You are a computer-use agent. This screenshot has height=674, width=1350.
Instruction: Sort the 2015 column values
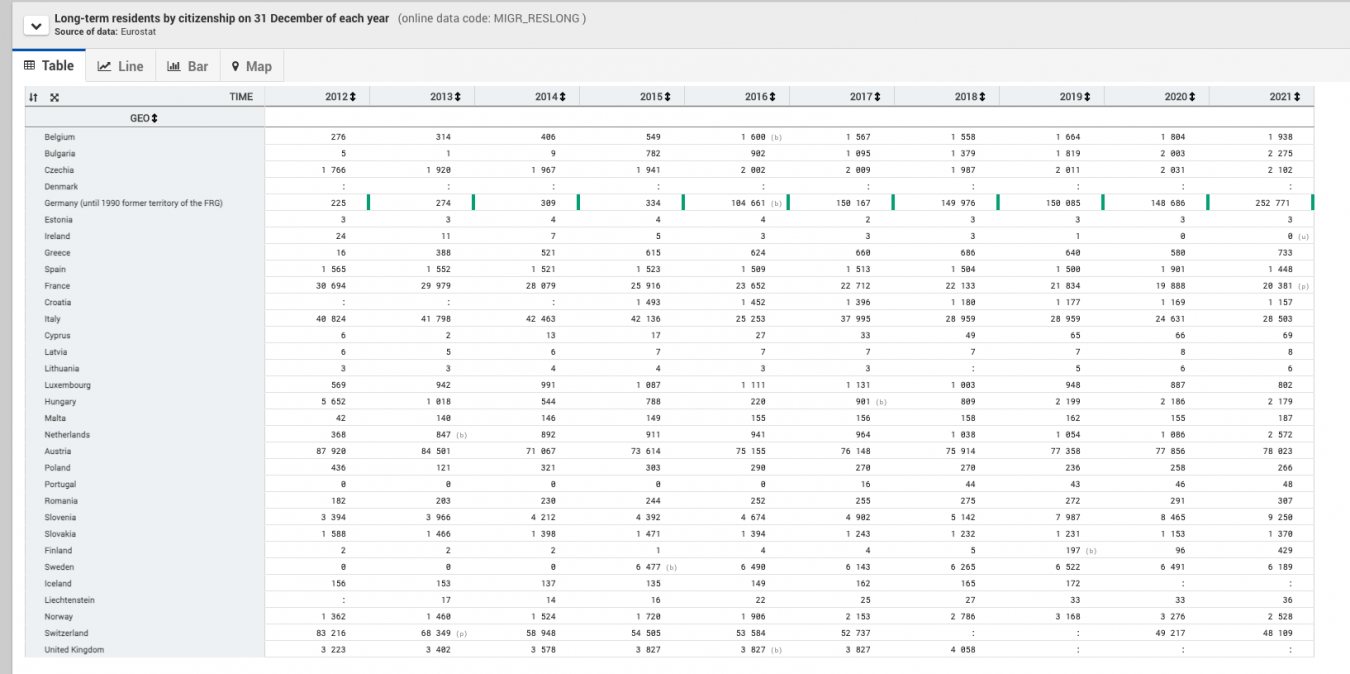click(x=667, y=97)
